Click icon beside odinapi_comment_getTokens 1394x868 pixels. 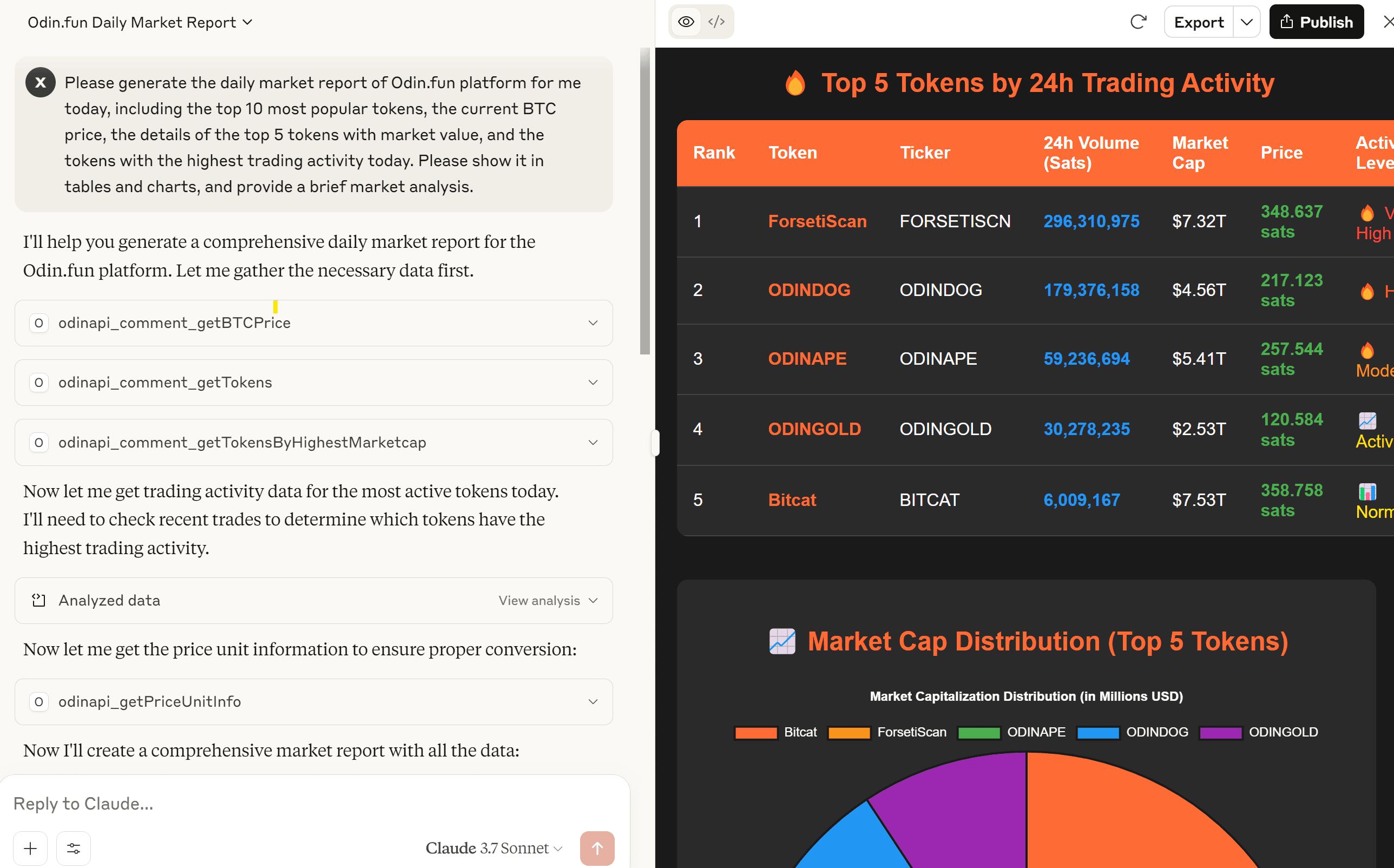38,383
